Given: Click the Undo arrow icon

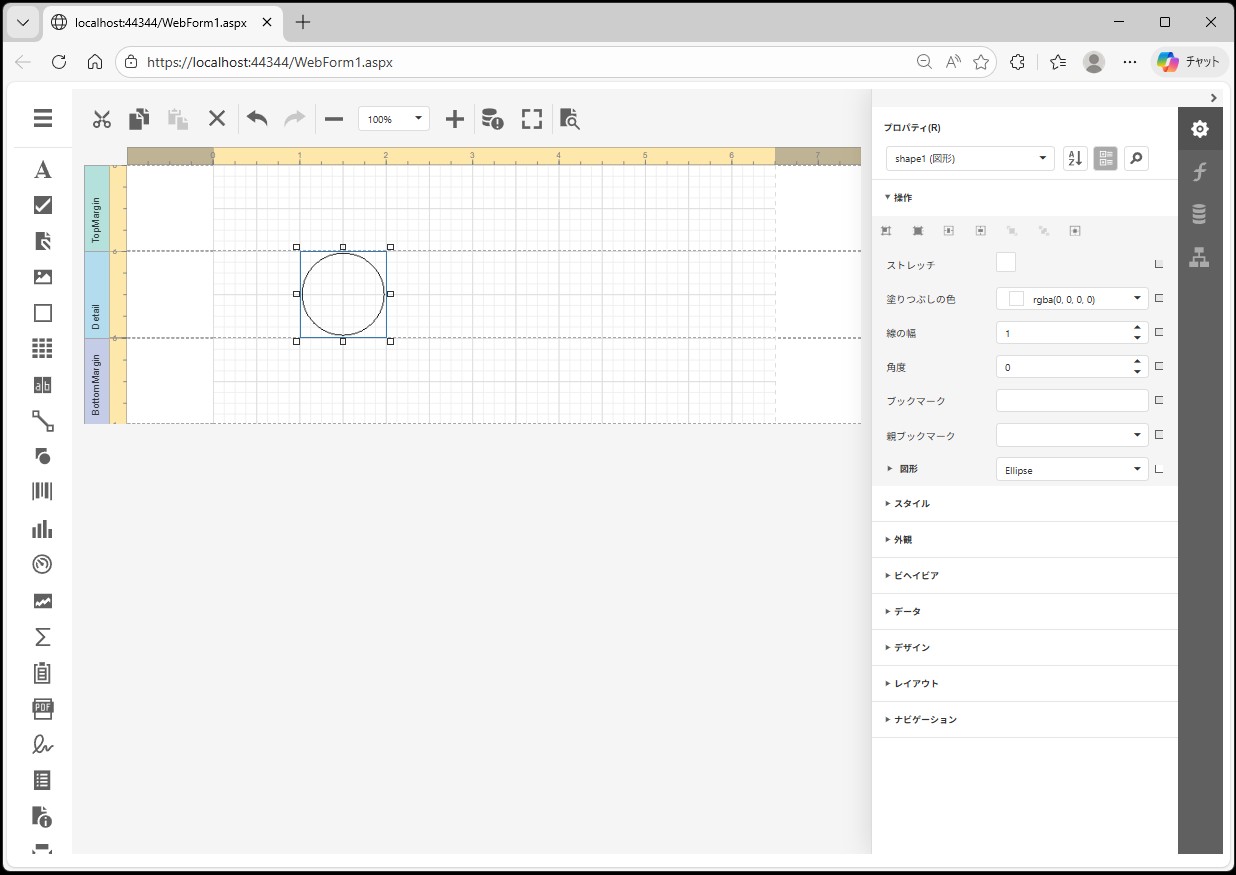Looking at the screenshot, I should tap(257, 119).
